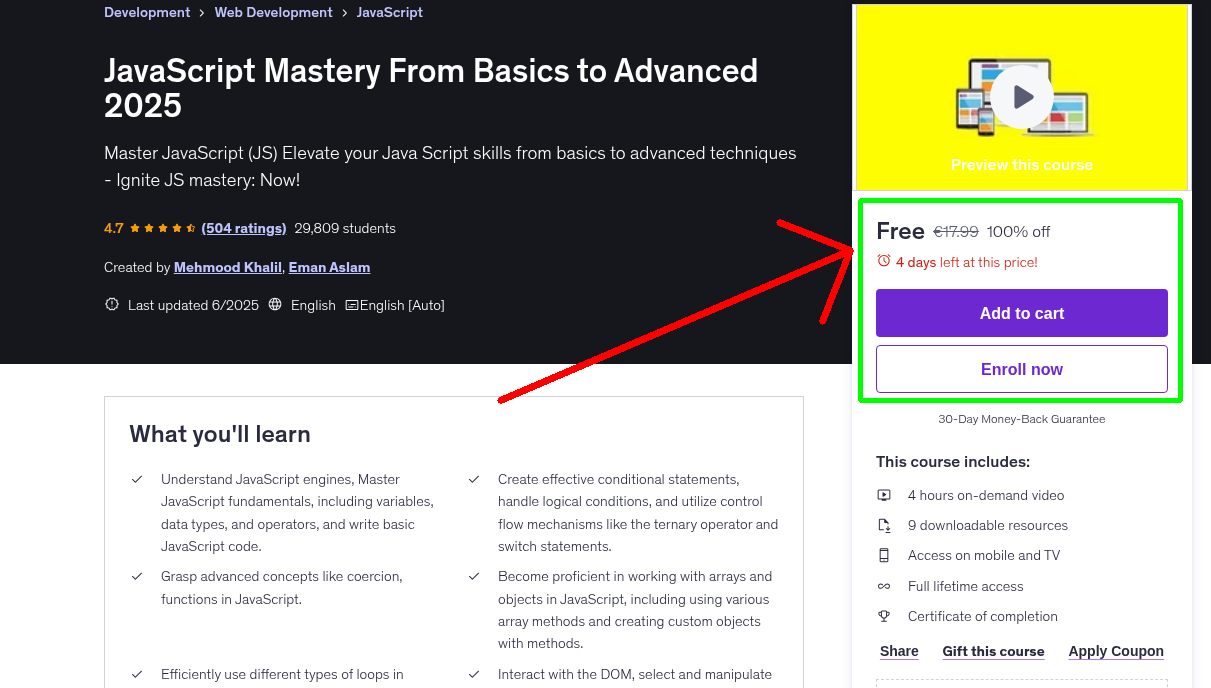The width and height of the screenshot is (1211, 688).
Task: Click the Enroll now button
Action: click(1021, 369)
